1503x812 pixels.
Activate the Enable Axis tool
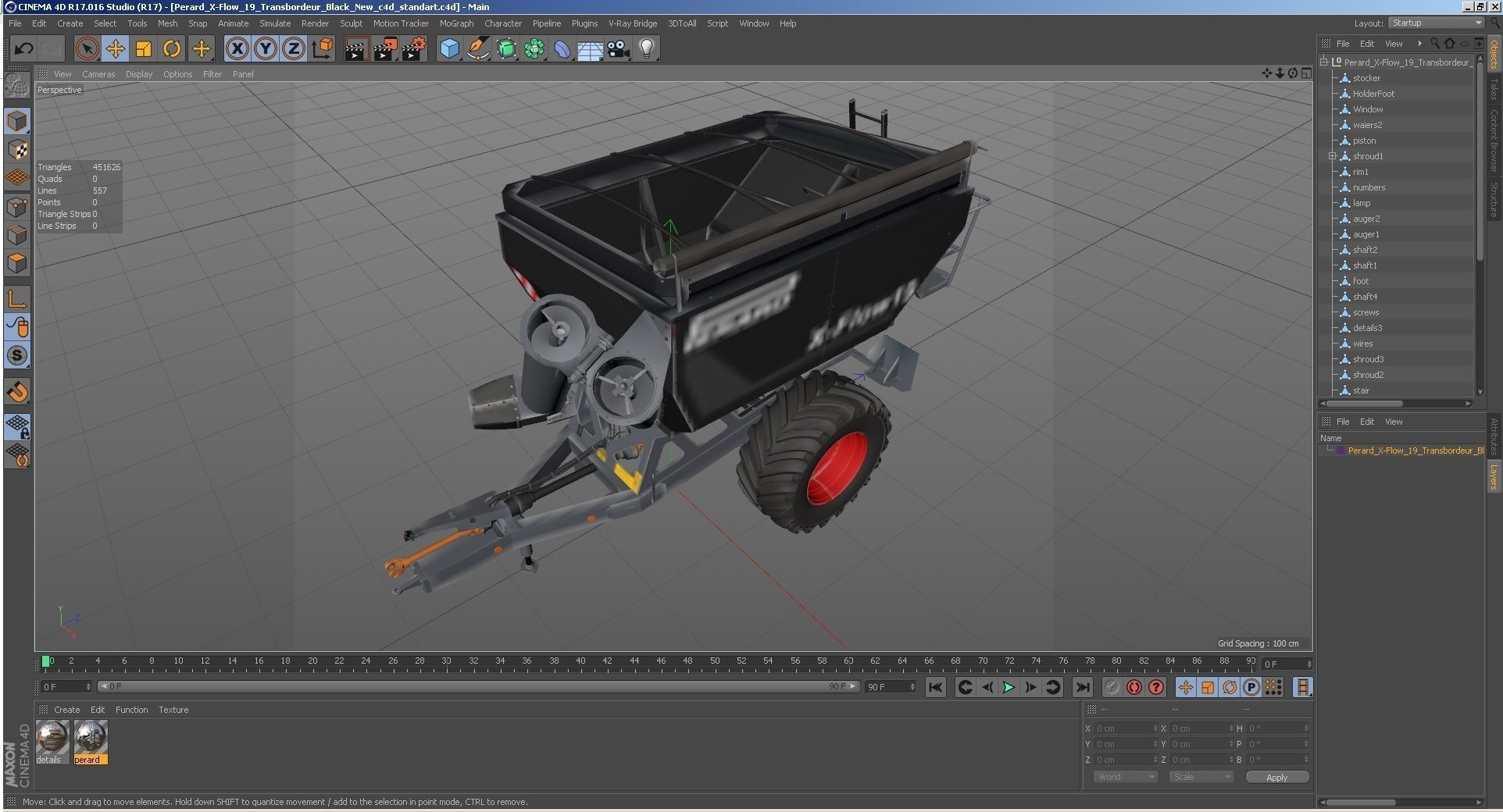point(17,298)
